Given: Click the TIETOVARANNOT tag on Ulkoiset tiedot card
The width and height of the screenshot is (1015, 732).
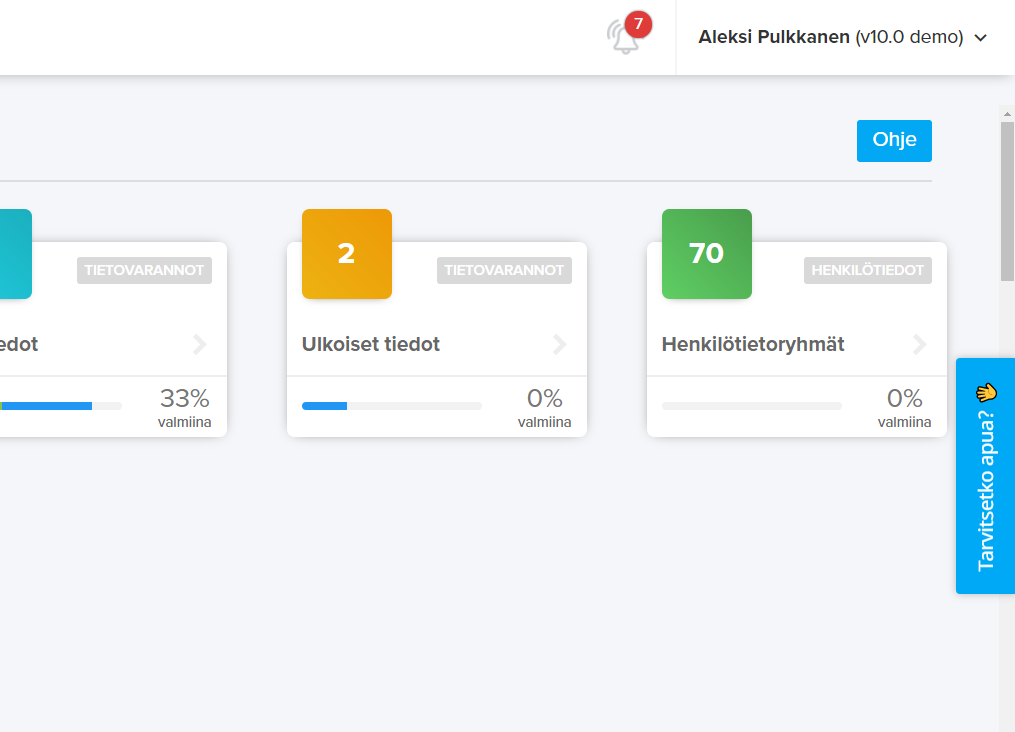Looking at the screenshot, I should (504, 270).
